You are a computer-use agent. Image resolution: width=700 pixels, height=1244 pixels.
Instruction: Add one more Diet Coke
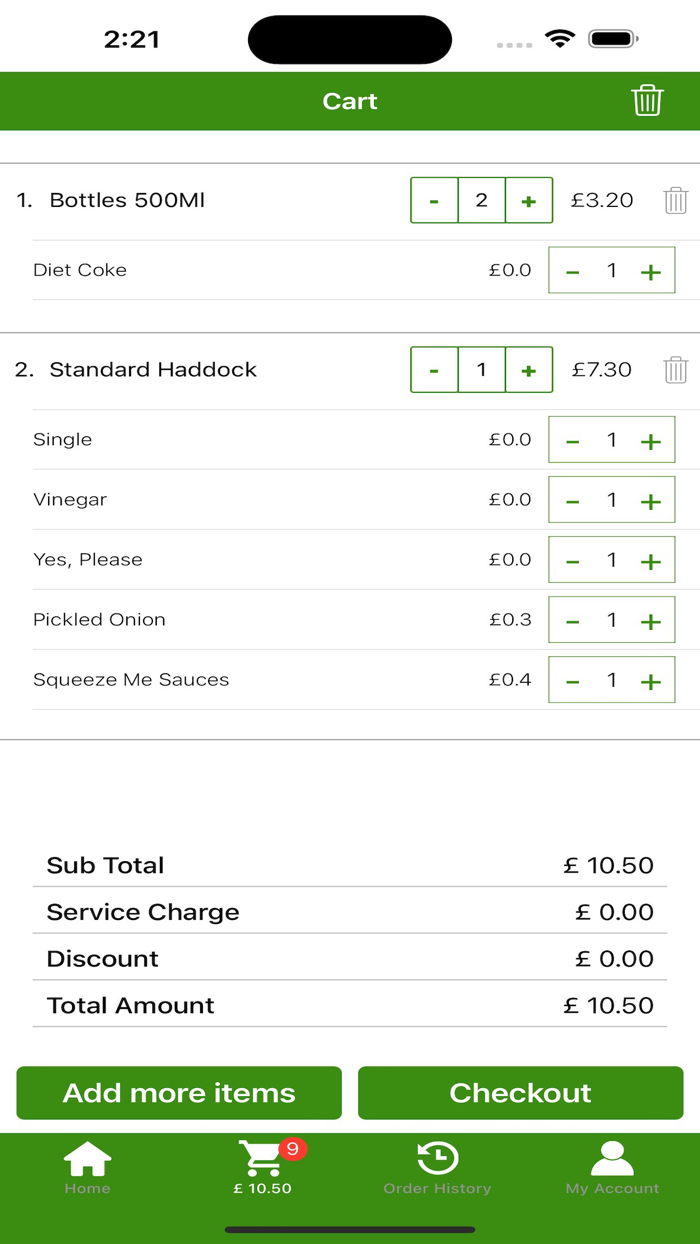point(650,271)
